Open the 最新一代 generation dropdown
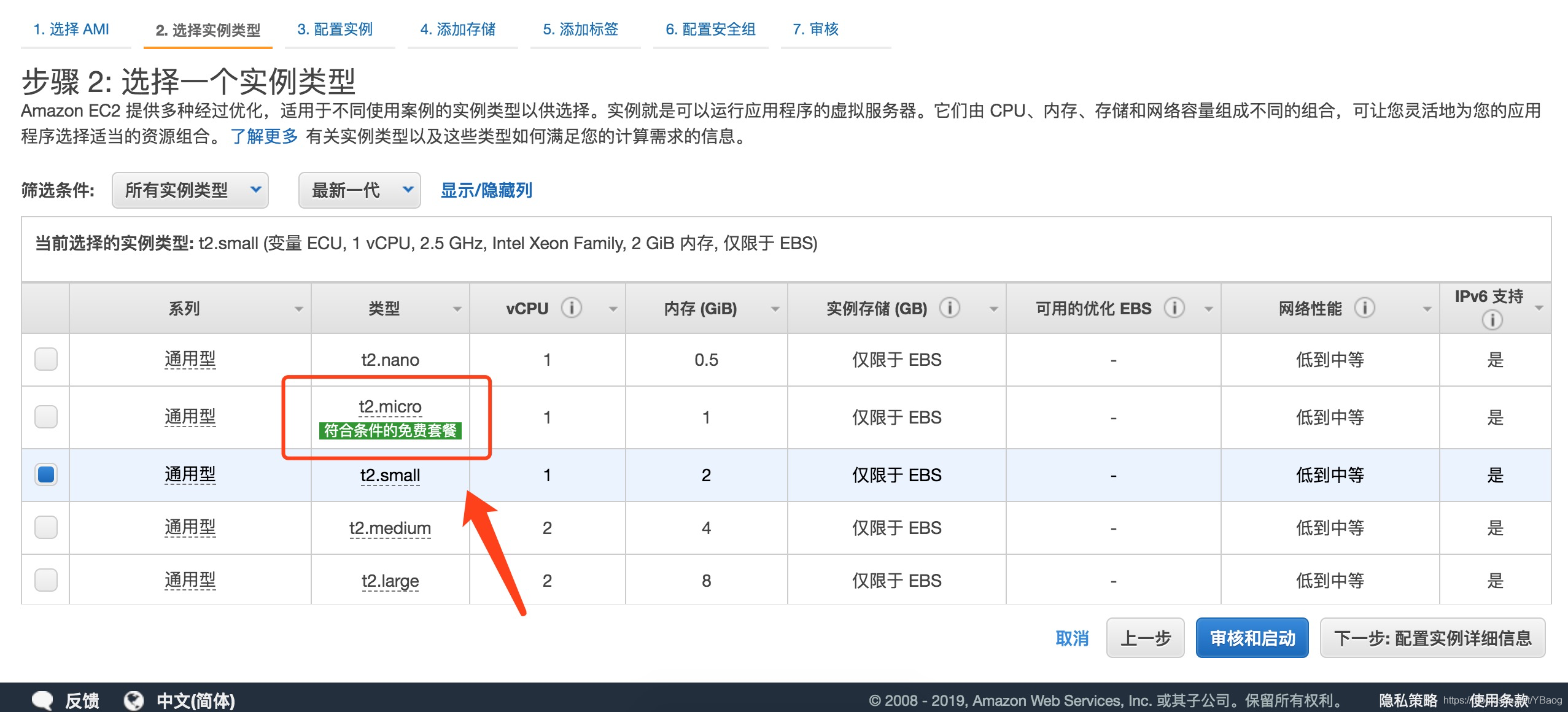 coord(359,190)
